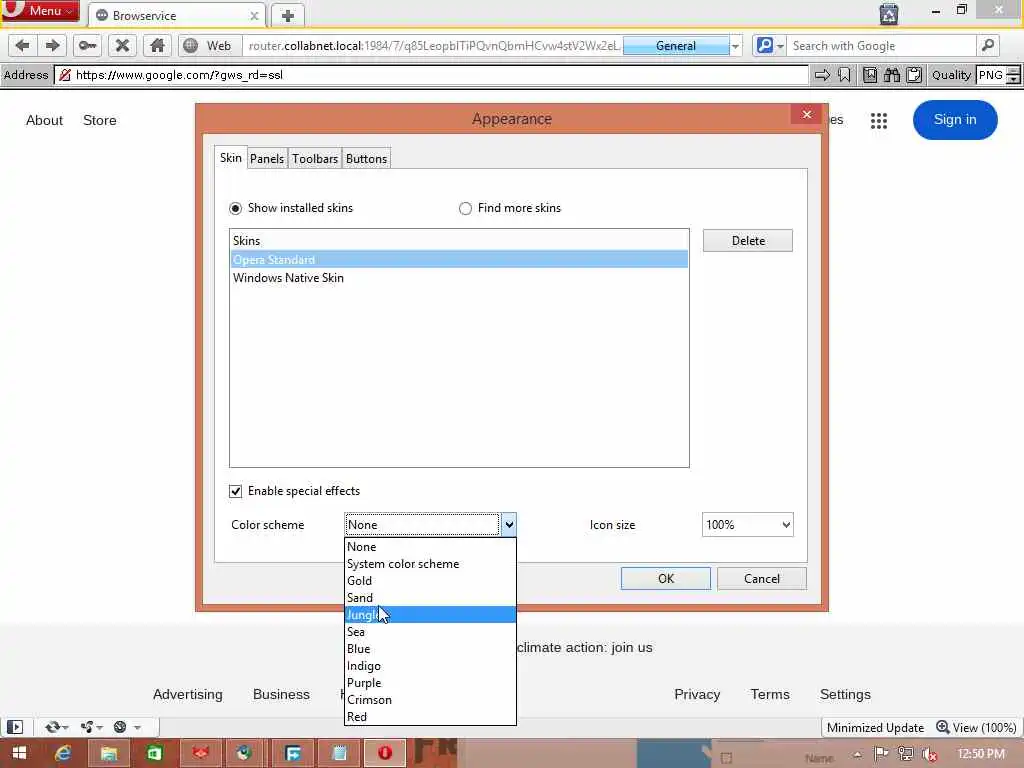Click the clipboard paste icon
Screen dimensions: 1024x768
pyautogui.click(x=914, y=75)
